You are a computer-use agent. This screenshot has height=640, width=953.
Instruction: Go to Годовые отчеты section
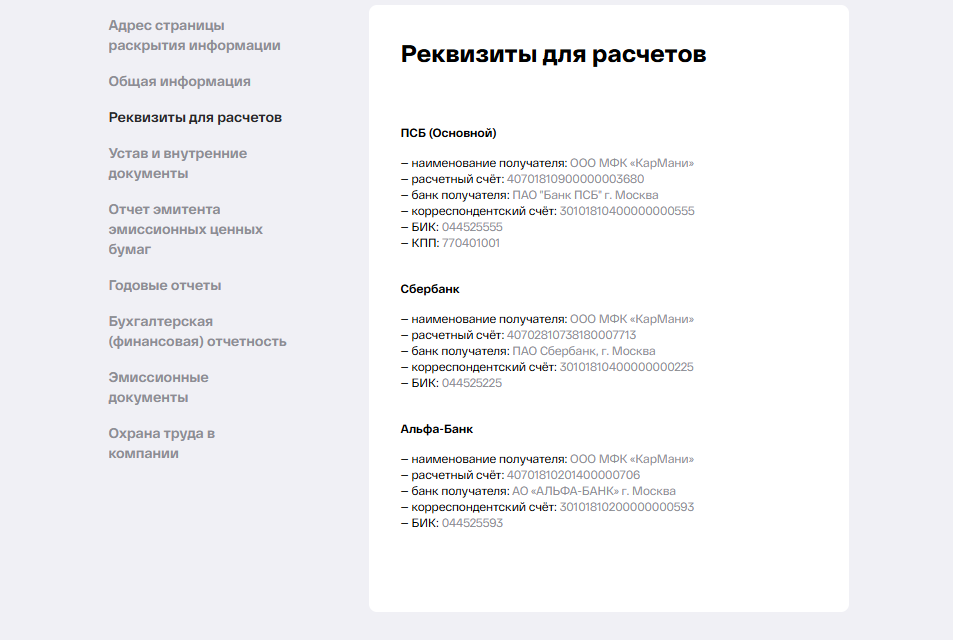point(165,285)
